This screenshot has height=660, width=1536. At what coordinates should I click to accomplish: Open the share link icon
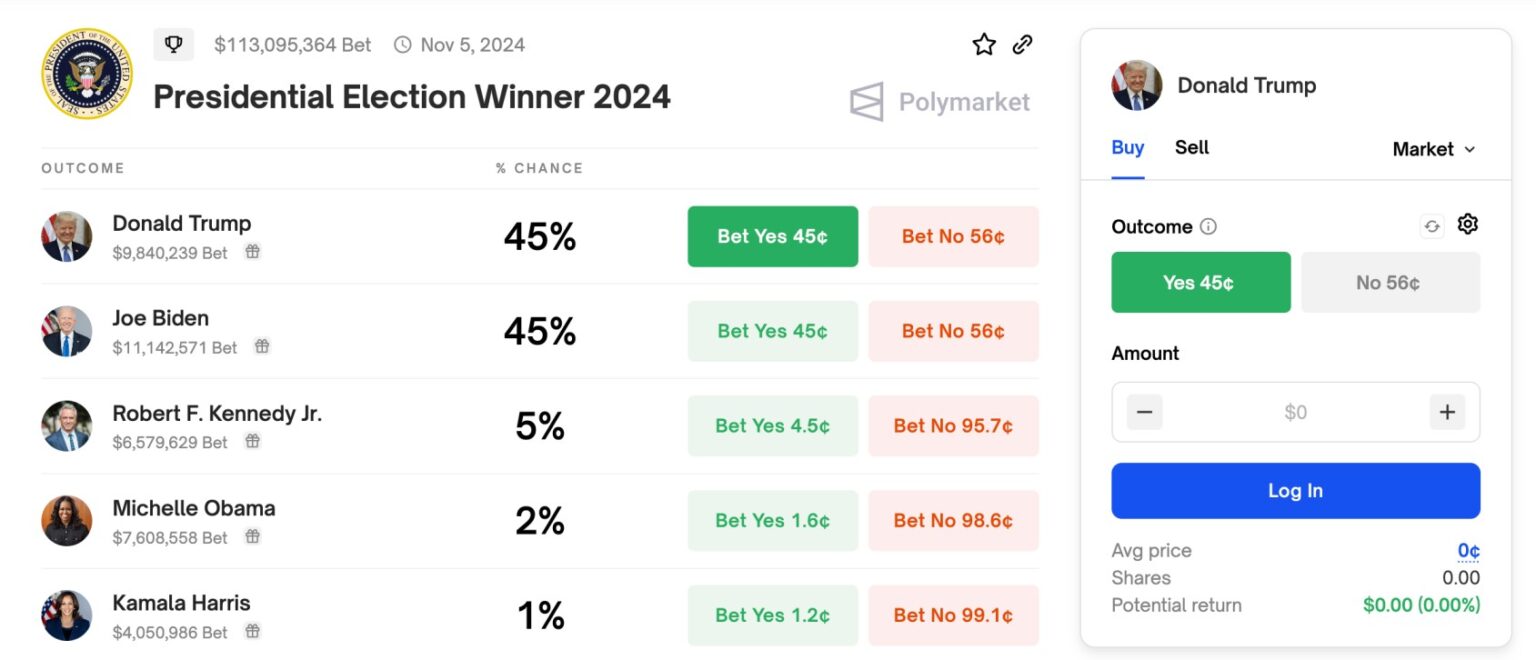click(x=1022, y=44)
